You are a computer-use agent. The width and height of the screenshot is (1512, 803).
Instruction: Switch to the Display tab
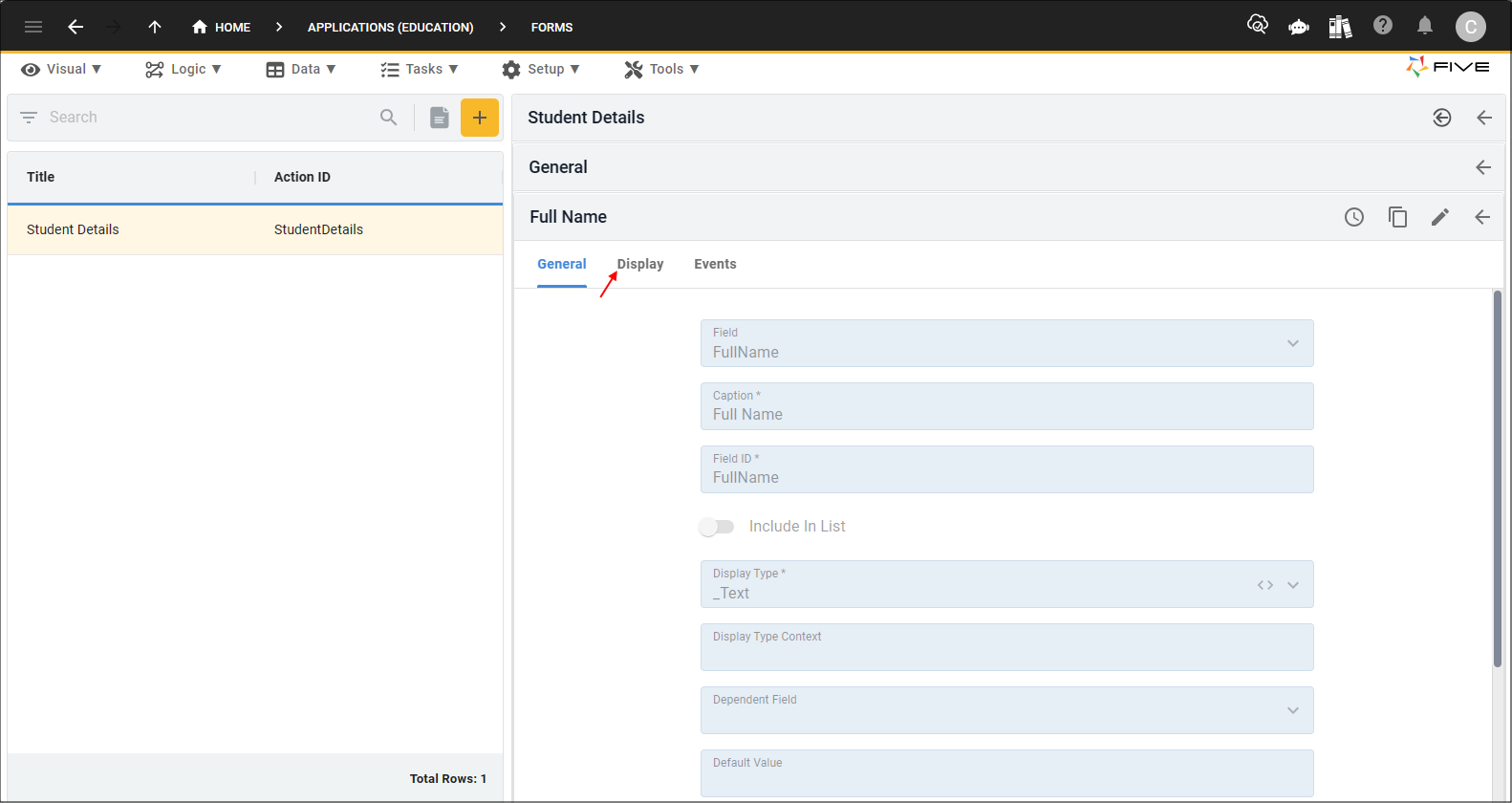click(640, 264)
